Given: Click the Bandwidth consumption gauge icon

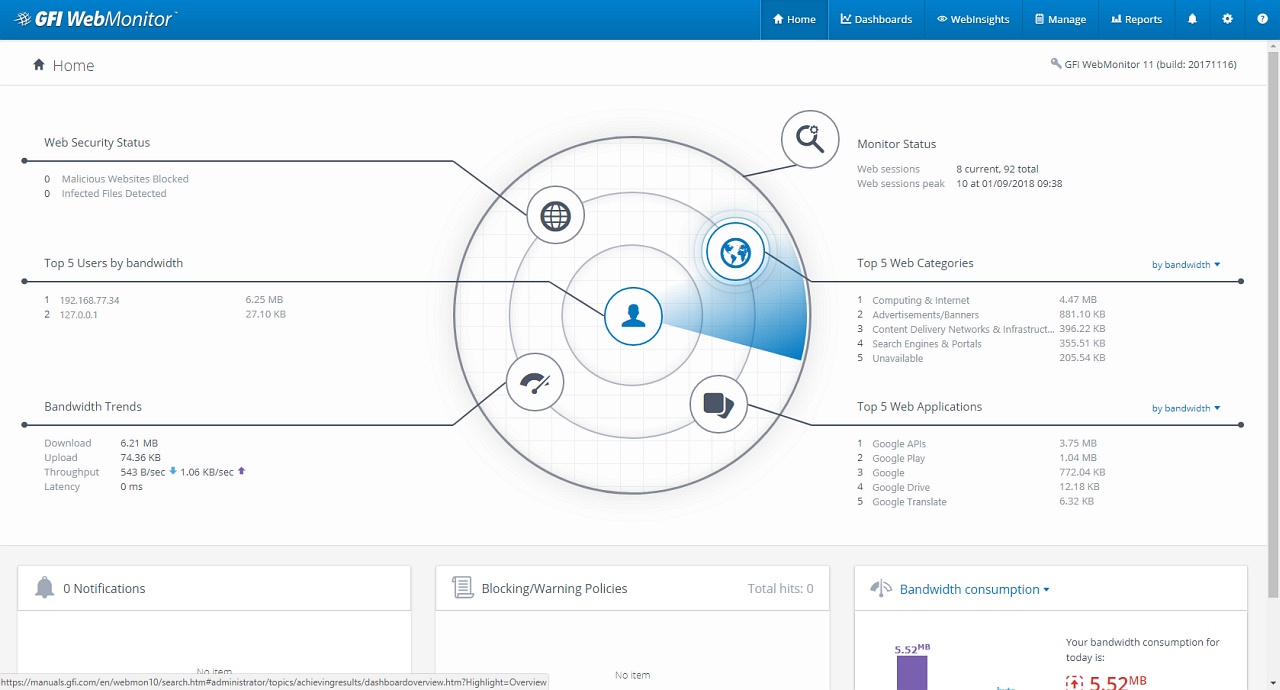Looking at the screenshot, I should coord(881,589).
